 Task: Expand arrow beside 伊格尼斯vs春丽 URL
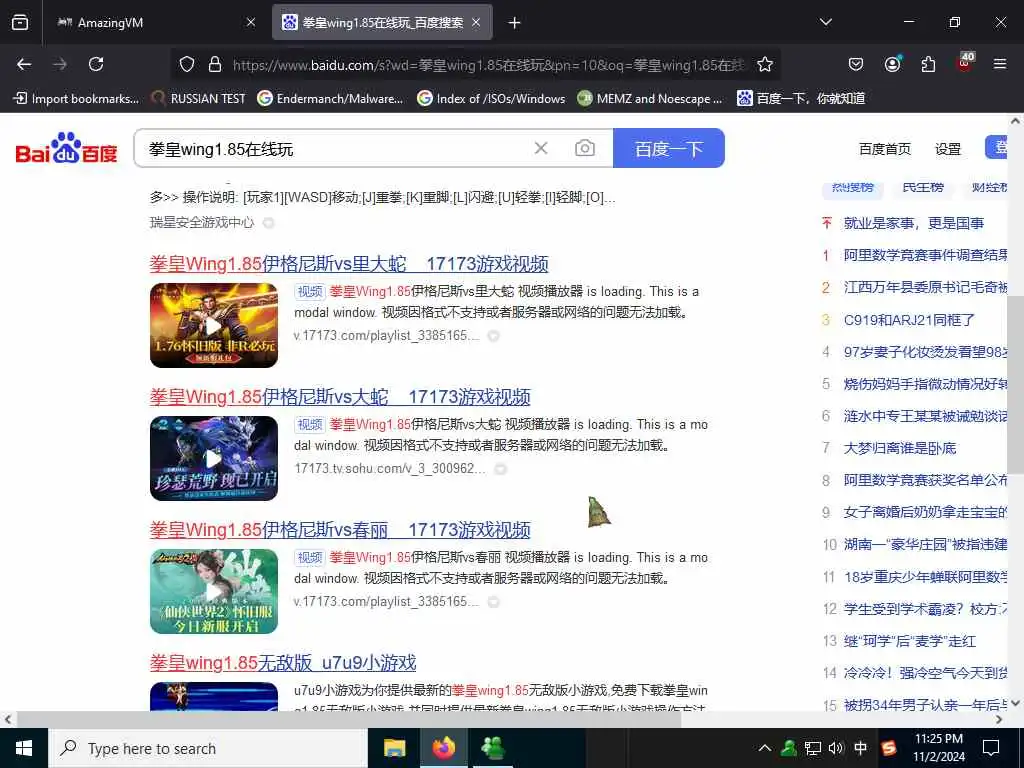click(x=494, y=601)
